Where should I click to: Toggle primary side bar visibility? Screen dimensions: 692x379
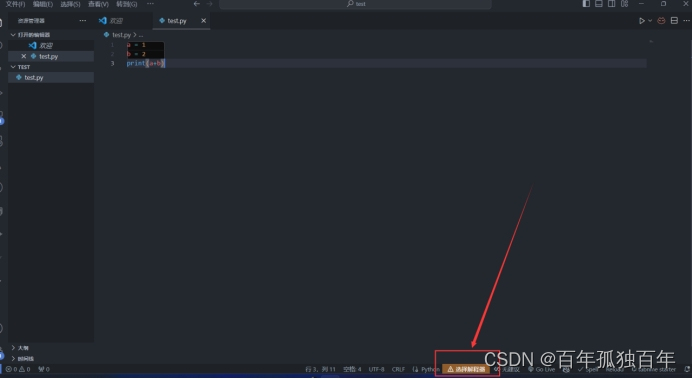(x=586, y=4)
